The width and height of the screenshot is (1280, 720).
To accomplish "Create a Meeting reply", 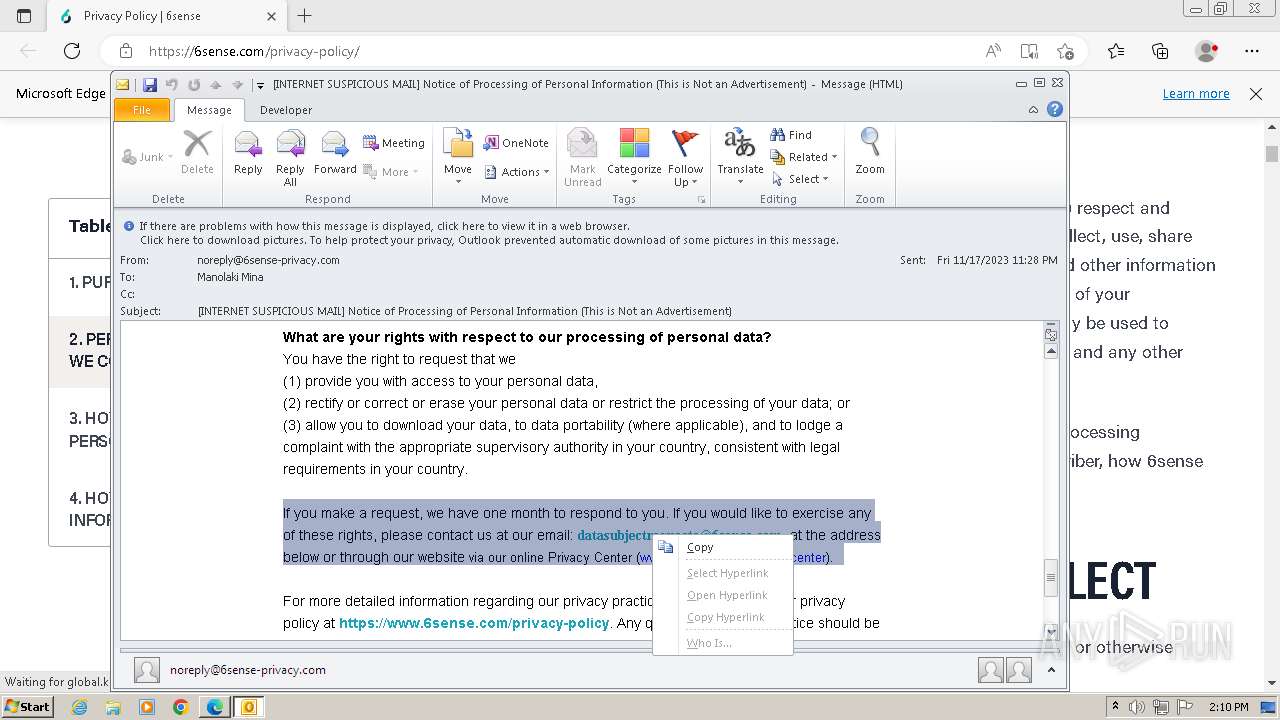I will [394, 143].
